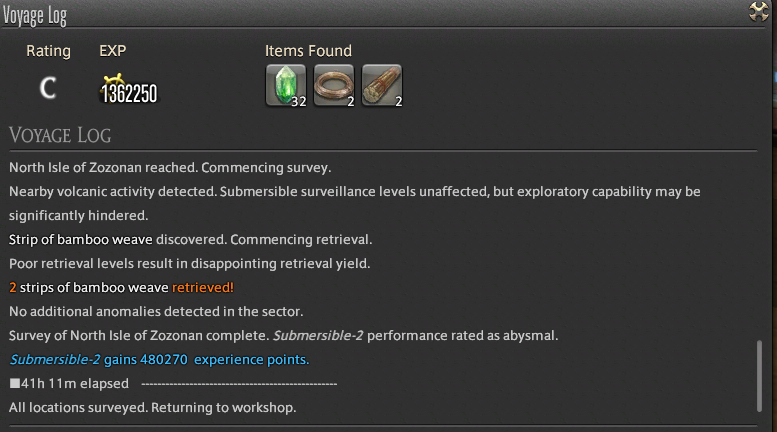Click the 1362250 EXP total value

129,94
